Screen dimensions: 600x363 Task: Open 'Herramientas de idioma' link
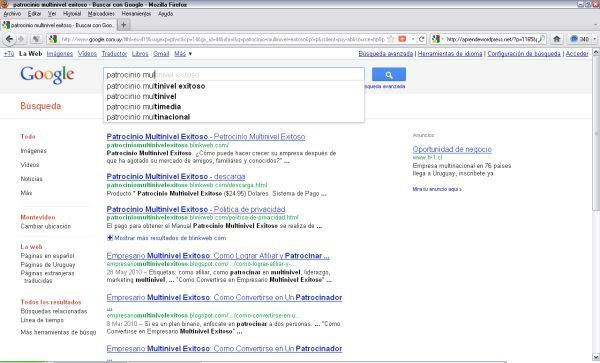pyautogui.click(x=450, y=54)
